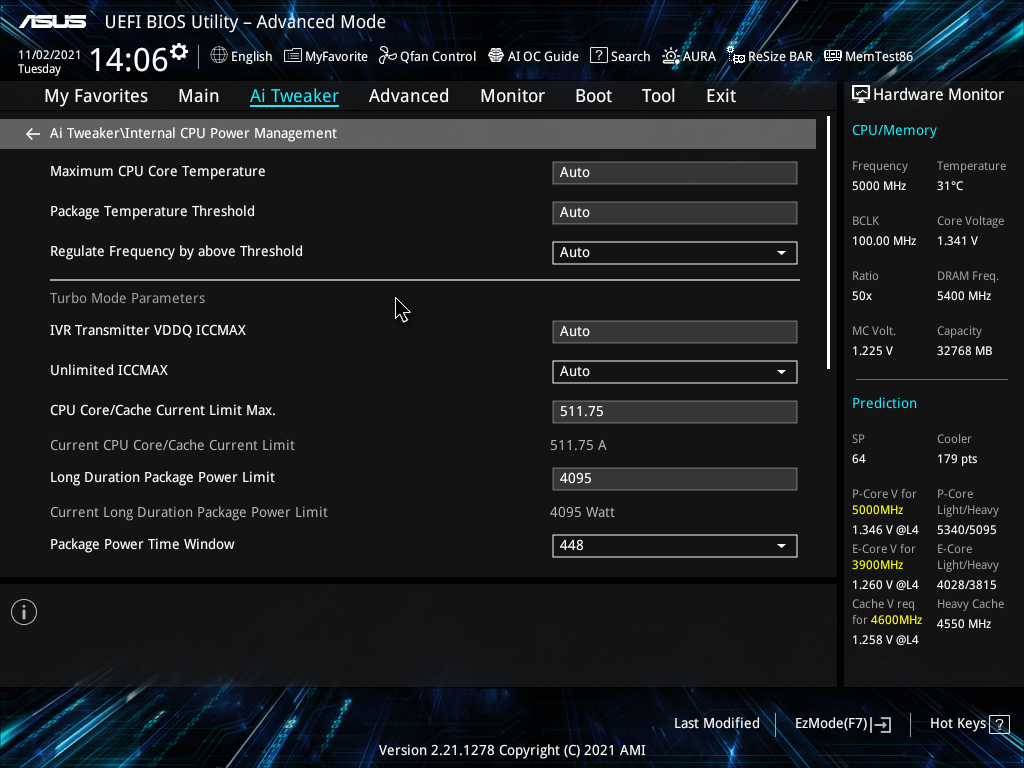Viewport: 1024px width, 768px height.
Task: Select the Ai Tweaker tab
Action: 294,96
